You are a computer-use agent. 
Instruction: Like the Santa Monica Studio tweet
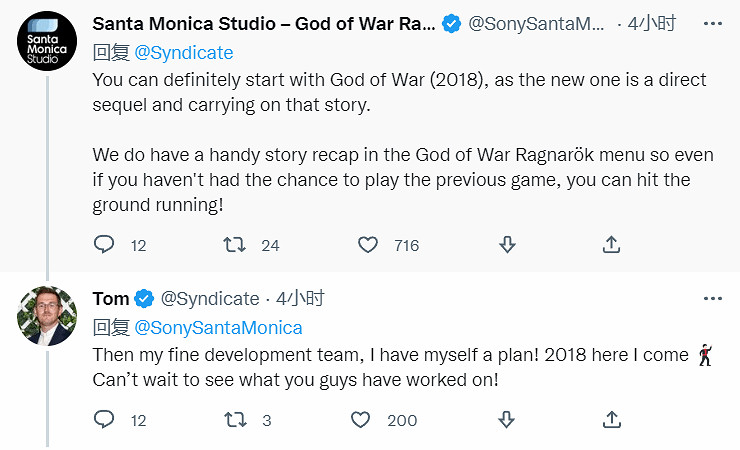(x=368, y=244)
